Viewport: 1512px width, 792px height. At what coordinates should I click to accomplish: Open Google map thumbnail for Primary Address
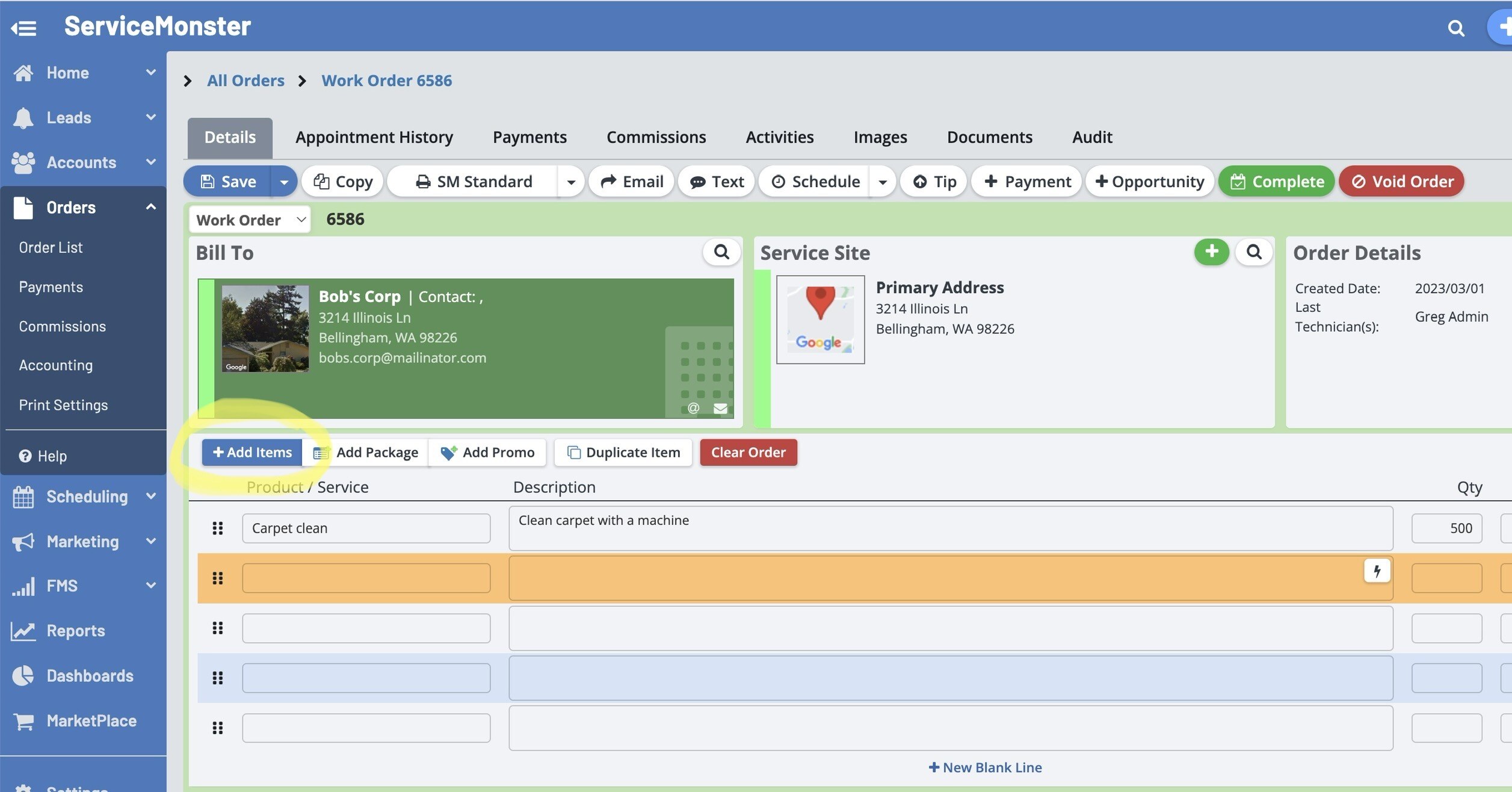click(820, 319)
